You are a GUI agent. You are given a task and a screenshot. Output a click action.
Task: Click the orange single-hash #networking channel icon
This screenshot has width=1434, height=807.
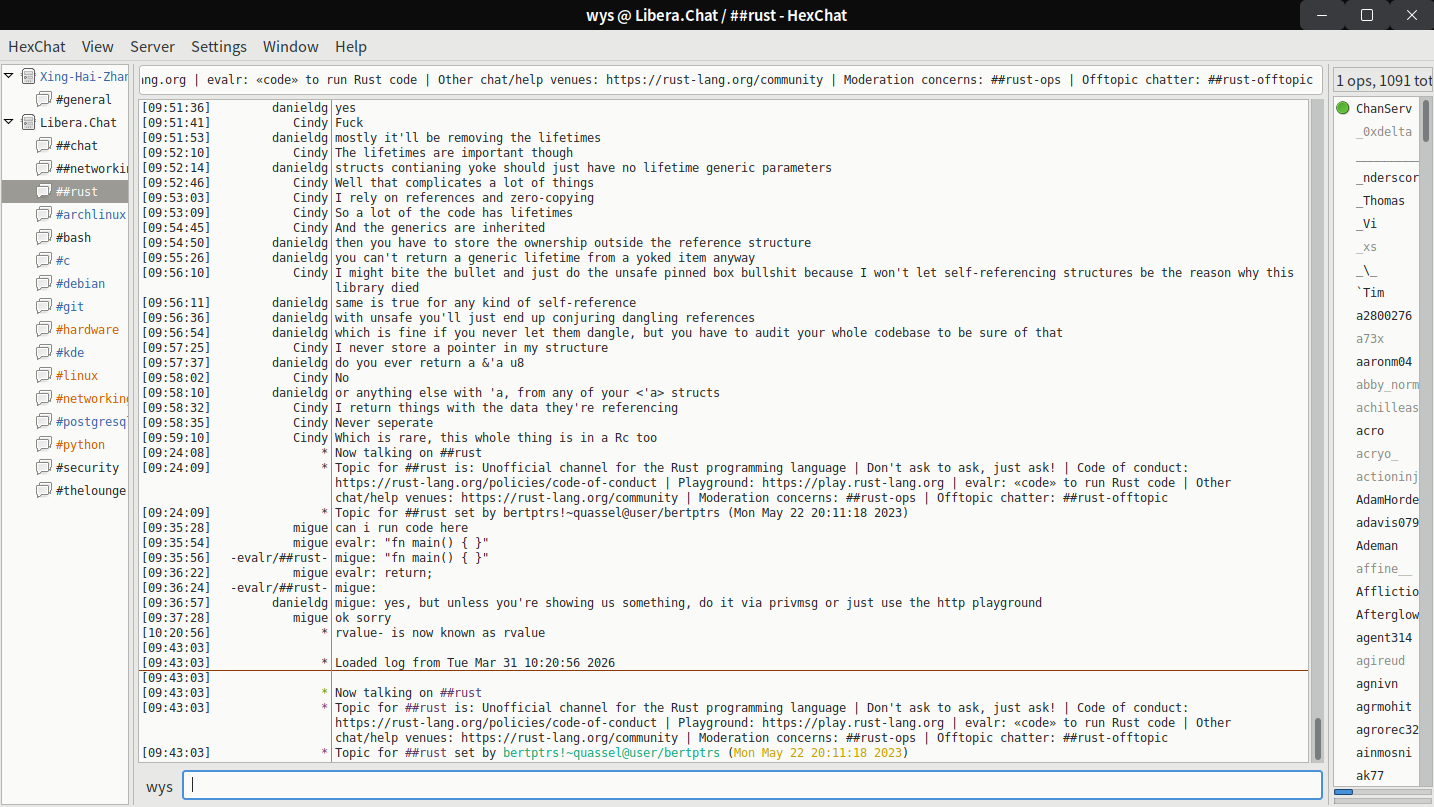[x=44, y=398]
